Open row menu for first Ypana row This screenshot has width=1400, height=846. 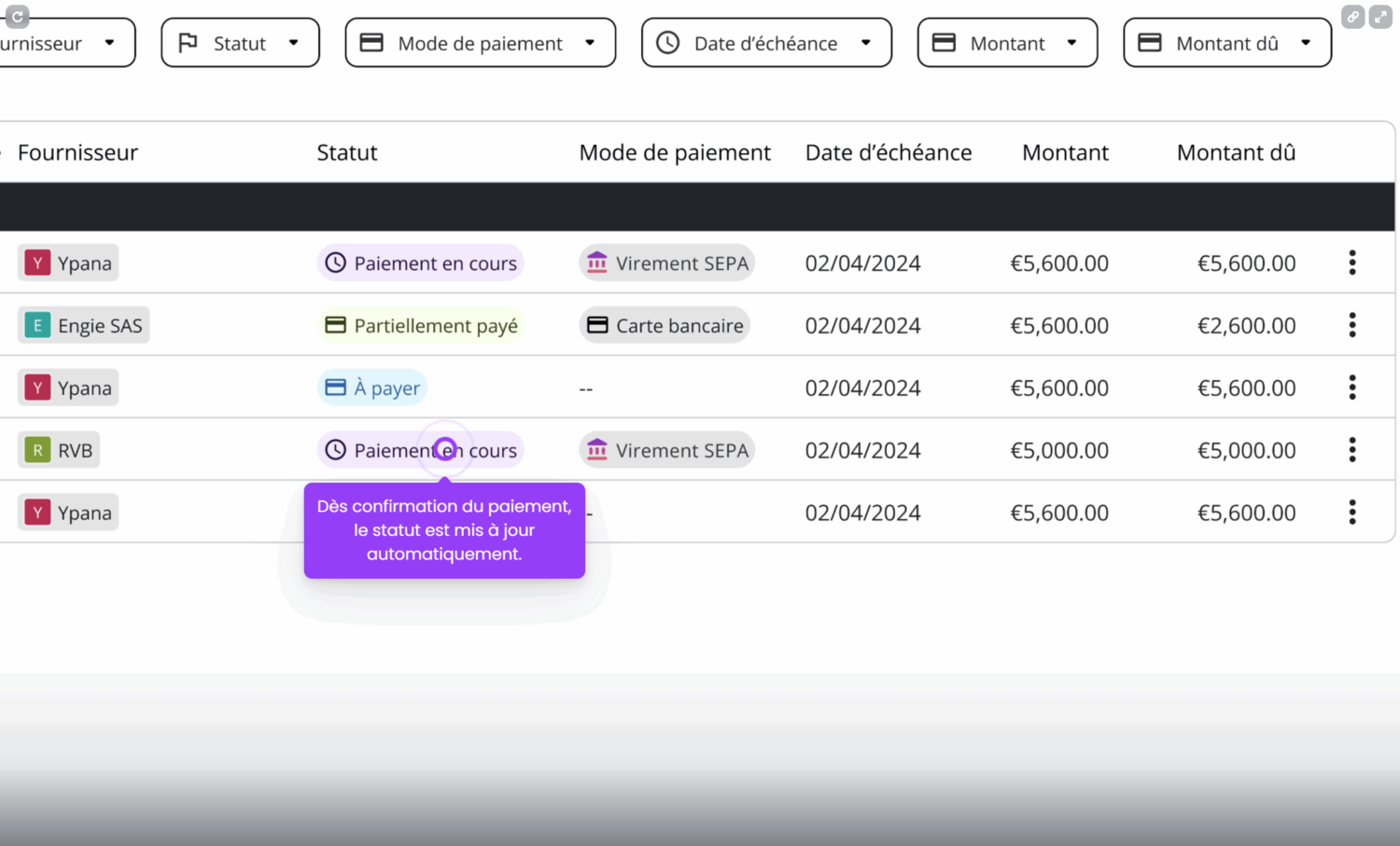[x=1351, y=262]
